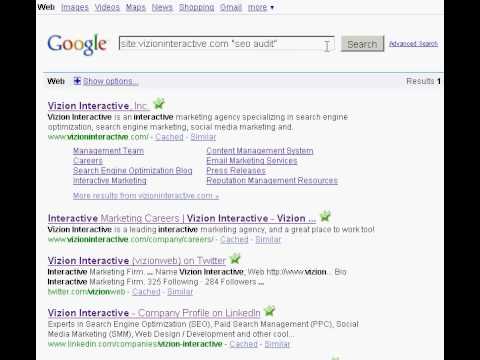
Task: Open Vizion Interactive, Inc. result title
Action: [99, 106]
